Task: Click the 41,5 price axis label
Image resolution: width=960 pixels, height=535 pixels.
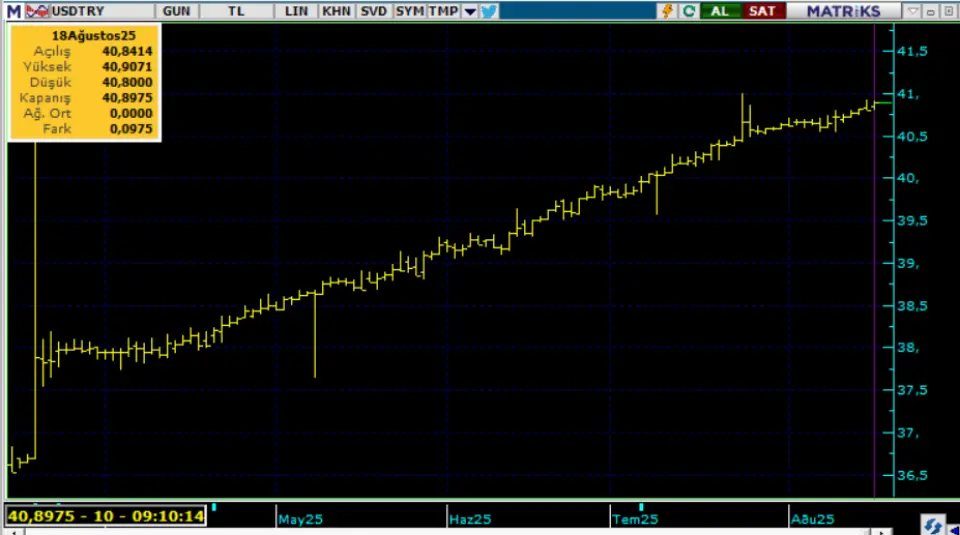Action: [x=912, y=51]
